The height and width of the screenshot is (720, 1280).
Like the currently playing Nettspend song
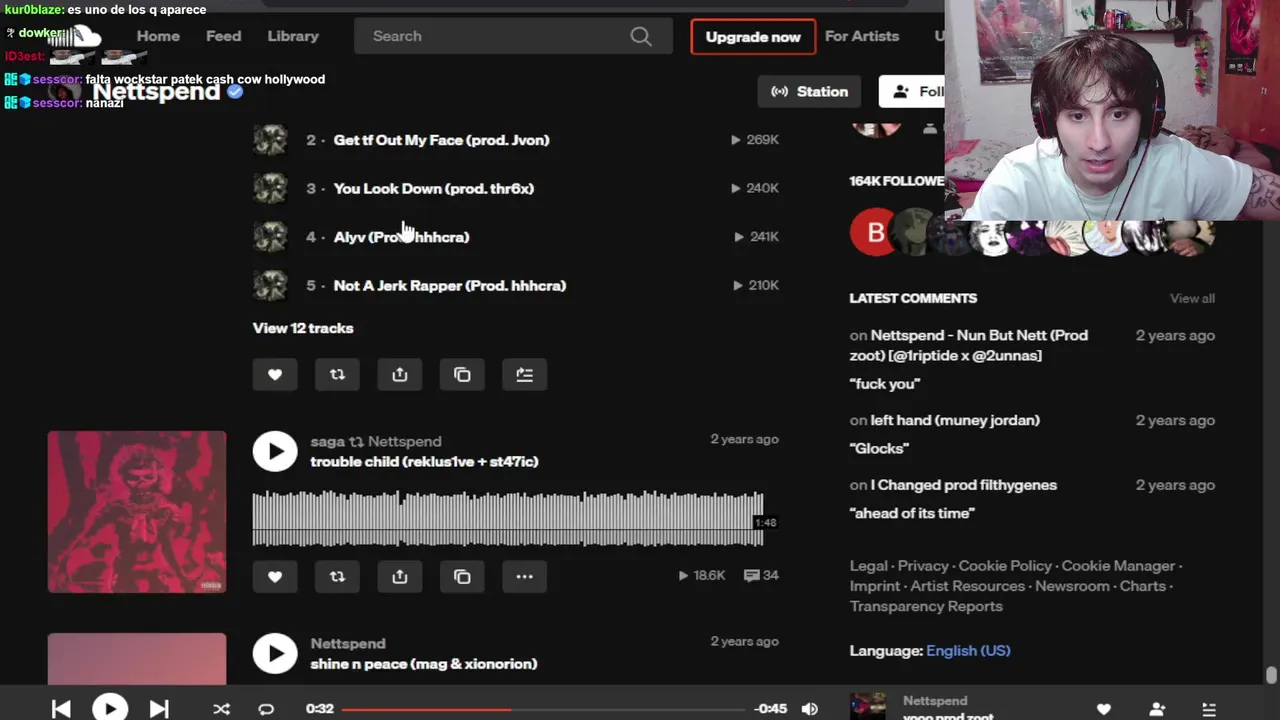click(1104, 709)
